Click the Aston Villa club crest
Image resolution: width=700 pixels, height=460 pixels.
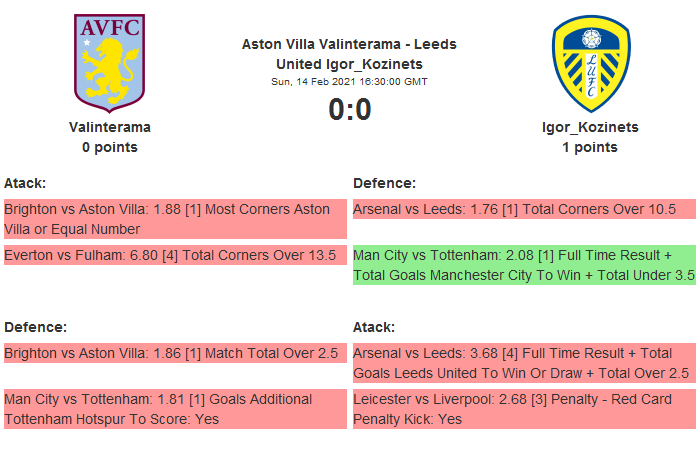(x=110, y=62)
